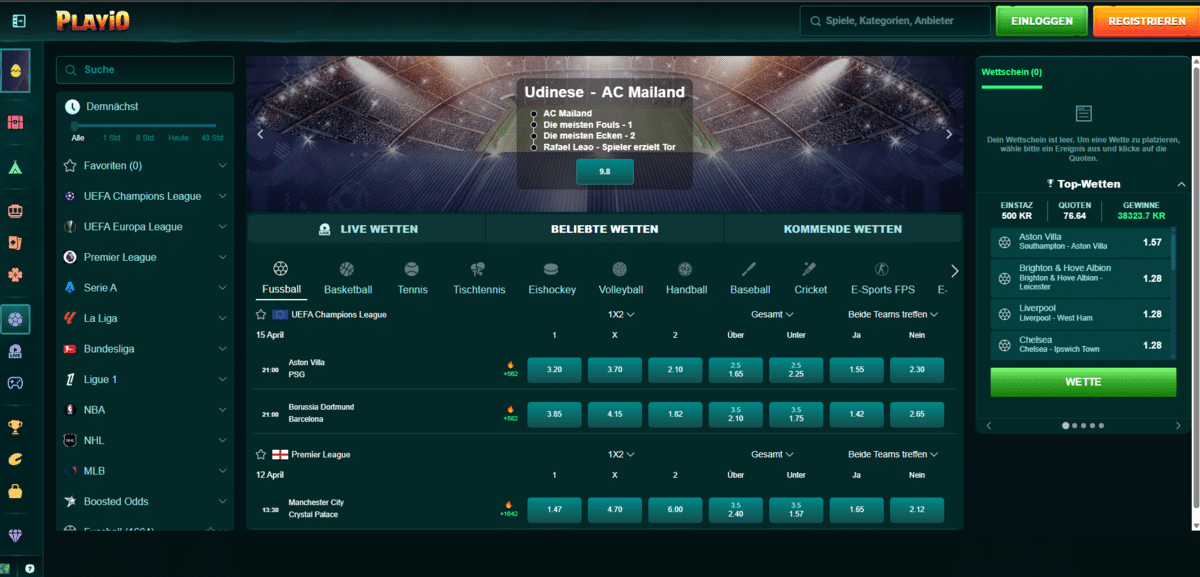
Task: Collapse the sidebar with the panel toggle icon
Action: click(x=19, y=20)
